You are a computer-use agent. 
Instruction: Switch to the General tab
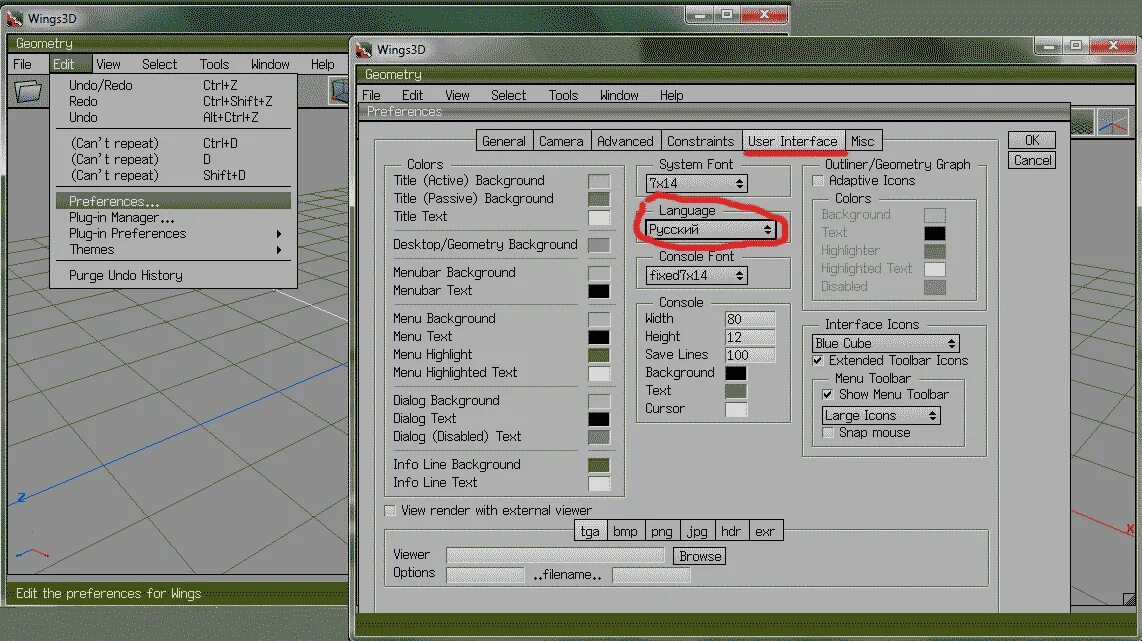pos(503,141)
